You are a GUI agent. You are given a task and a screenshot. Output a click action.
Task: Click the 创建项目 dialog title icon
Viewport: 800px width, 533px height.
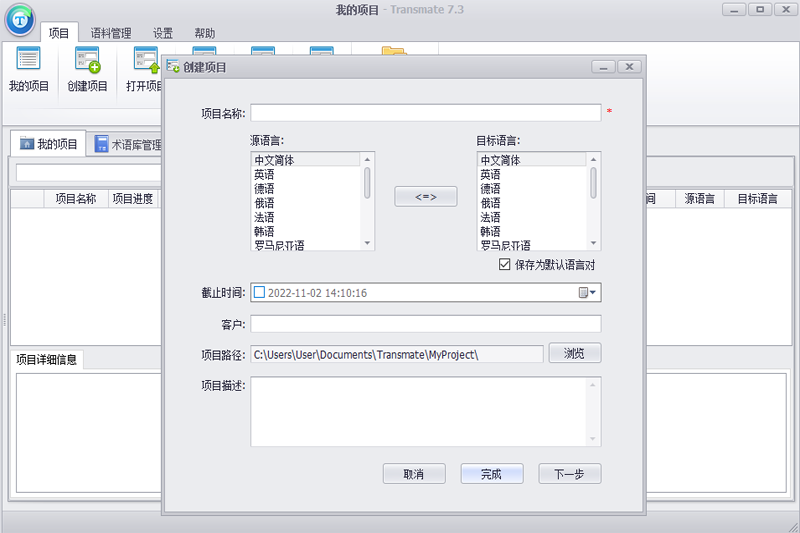173,67
